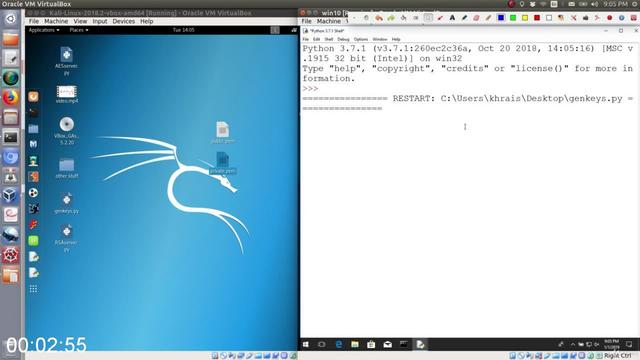640x360 pixels.
Task: Open Machine menu of Kali VirtualBox window
Action: click(x=56, y=21)
